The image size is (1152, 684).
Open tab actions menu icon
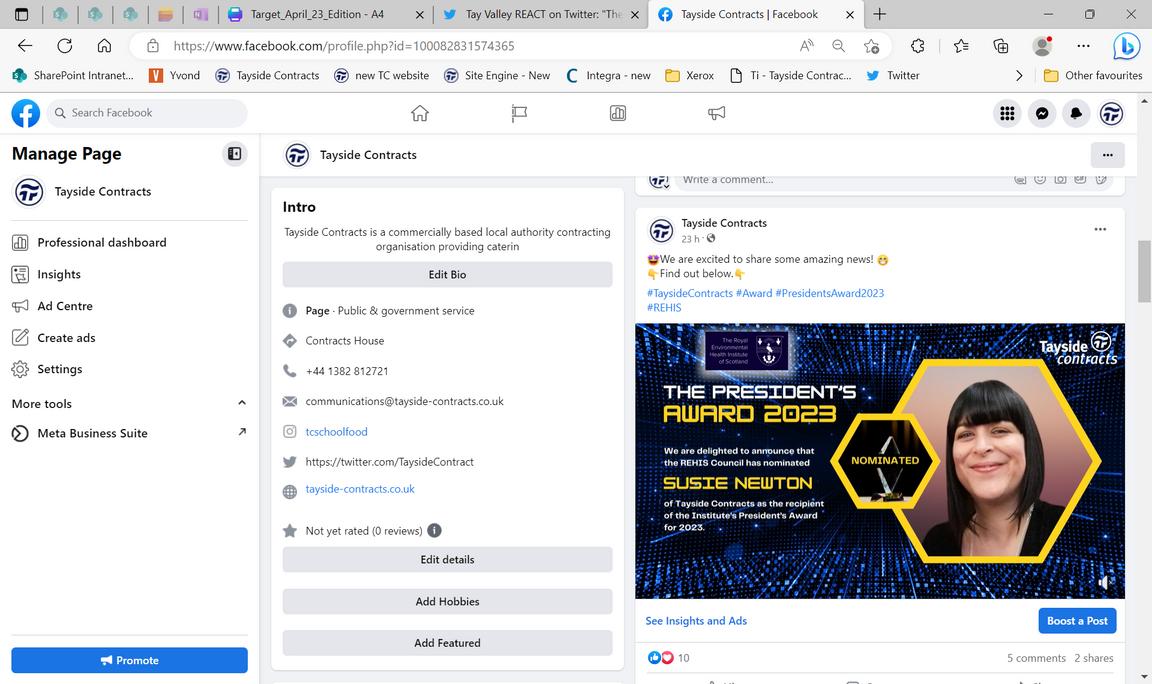[21, 14]
